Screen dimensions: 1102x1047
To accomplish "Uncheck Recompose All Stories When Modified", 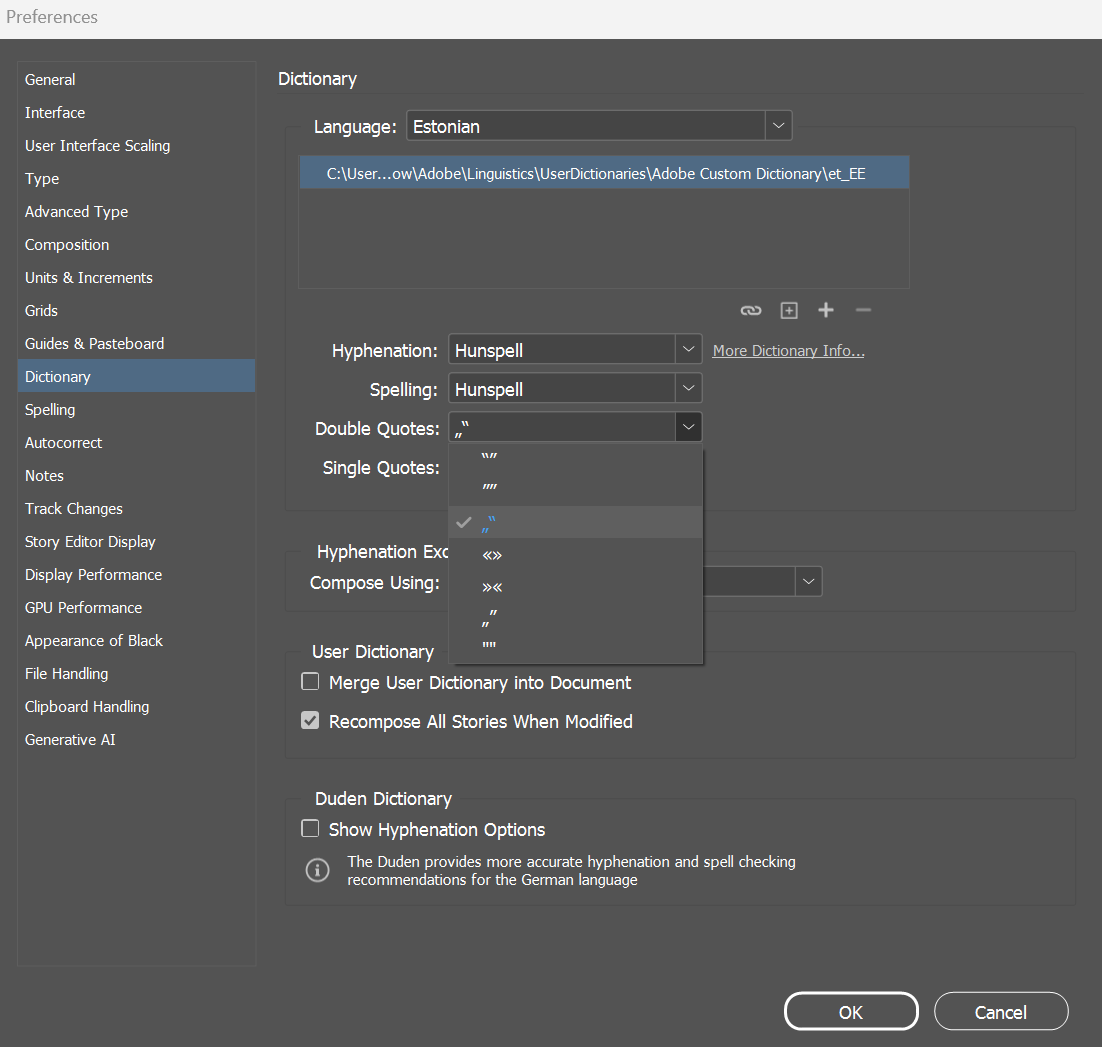I will [310, 720].
